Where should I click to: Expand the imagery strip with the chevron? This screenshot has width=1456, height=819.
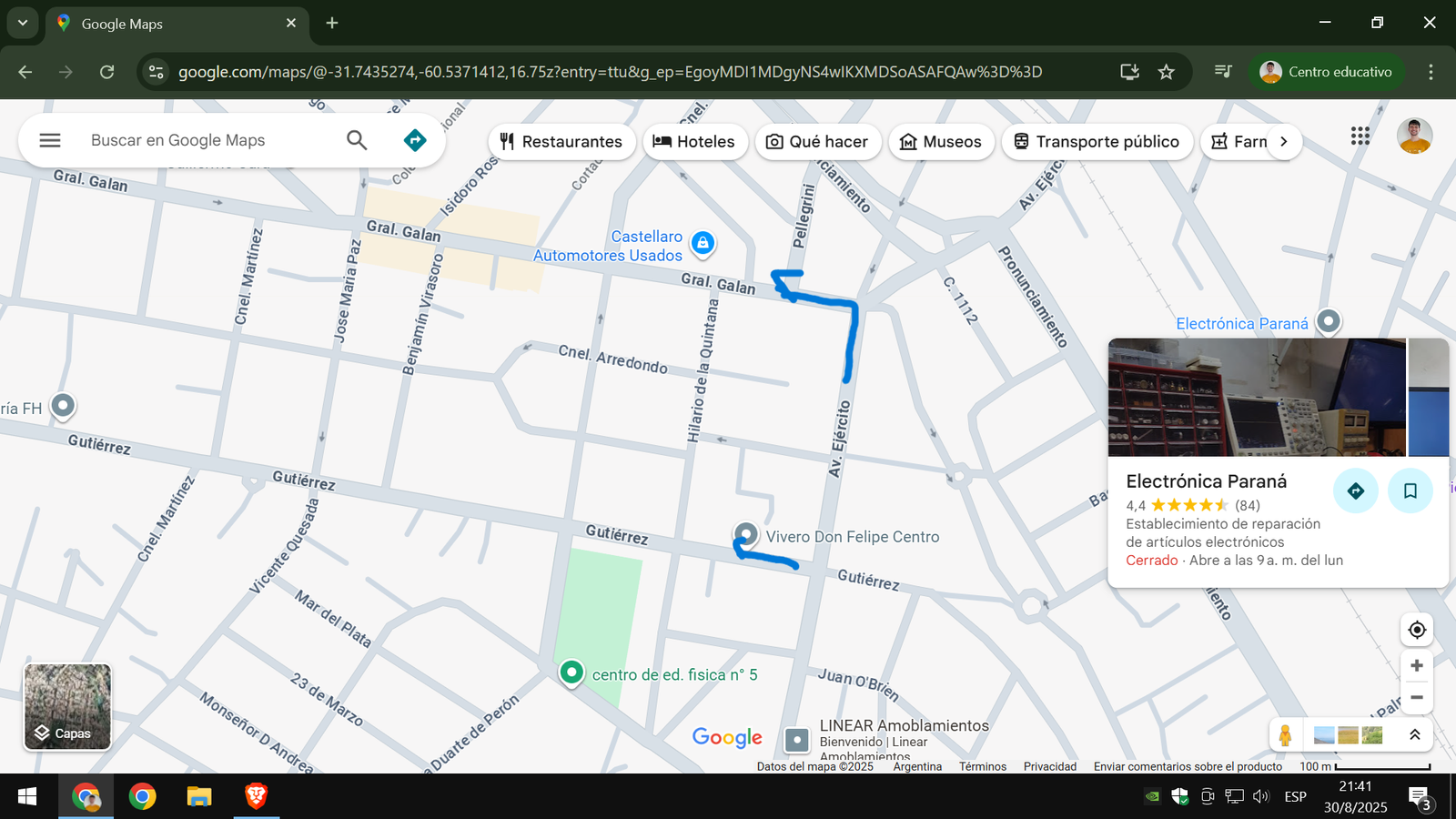point(1415,735)
